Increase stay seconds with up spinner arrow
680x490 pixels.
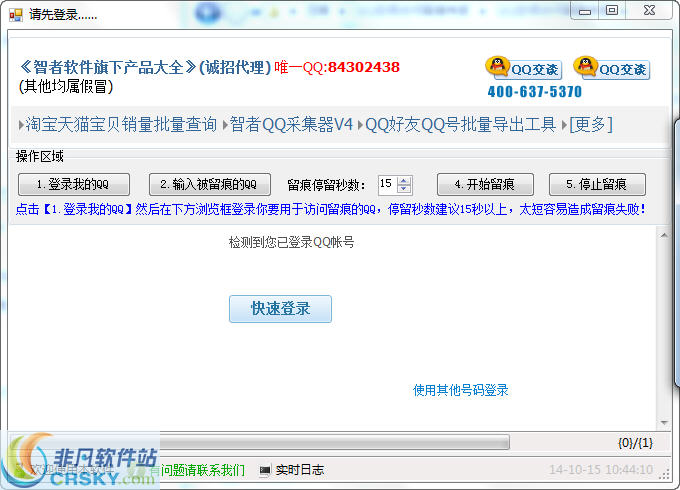tap(404, 180)
